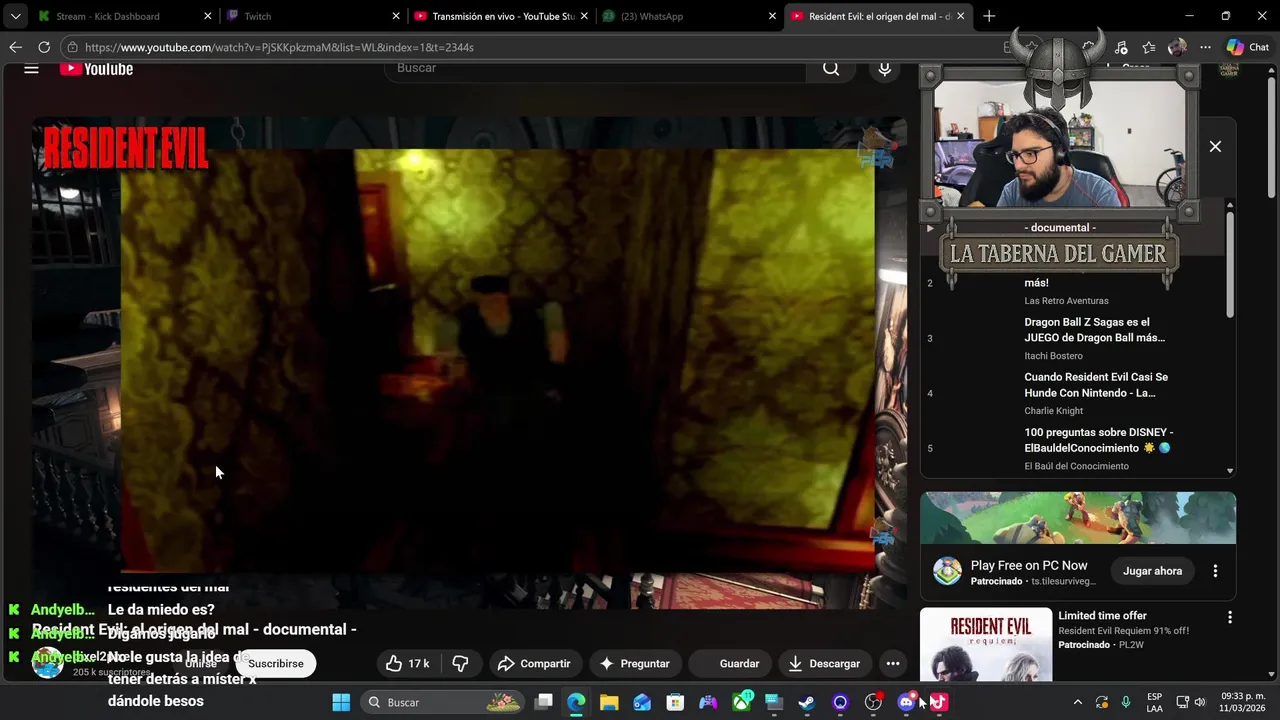The image size is (1280, 720).
Task: Click the YouTube search magnifier button
Action: coord(831,68)
